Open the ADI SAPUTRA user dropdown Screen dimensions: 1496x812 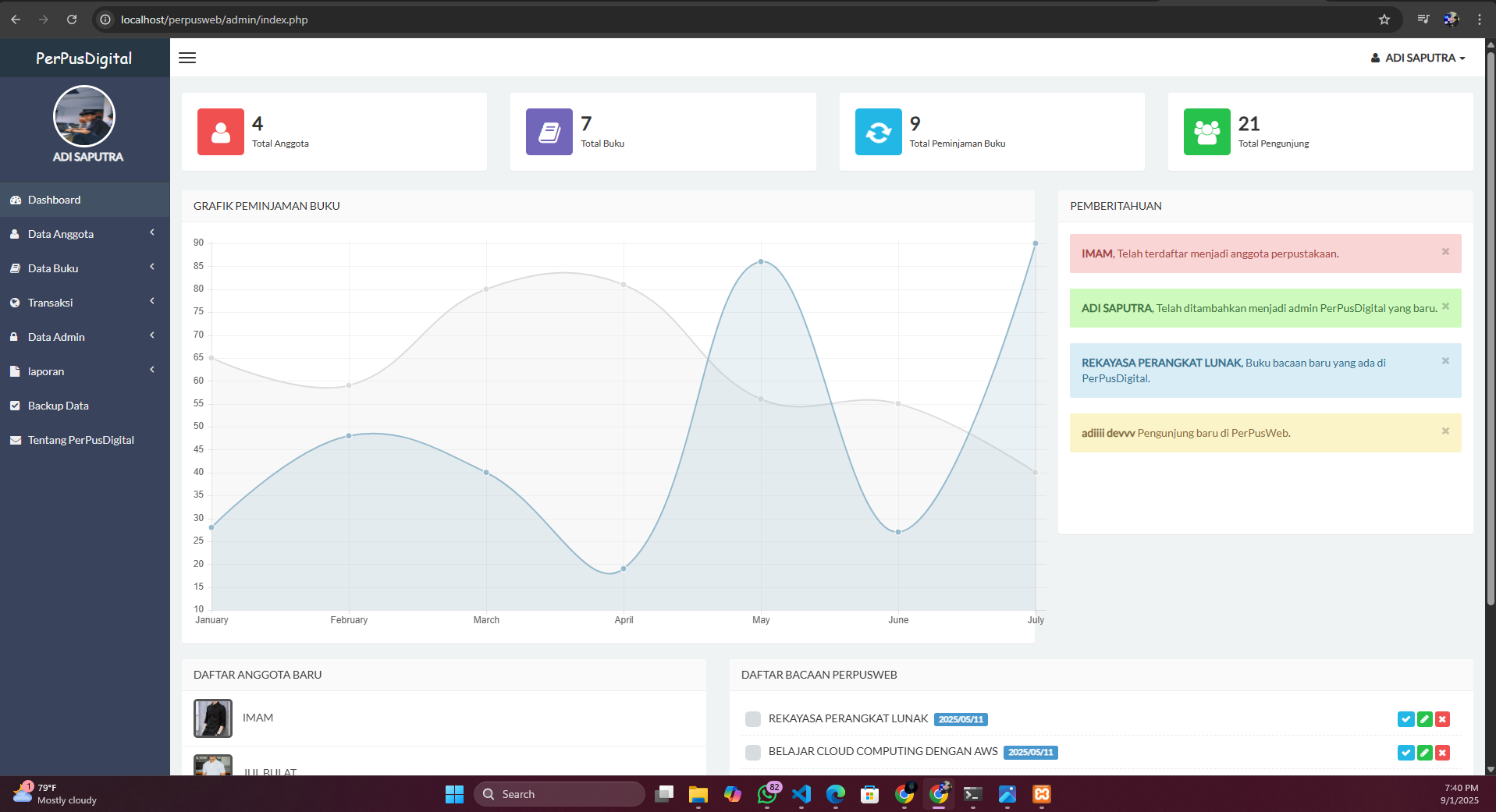coord(1418,58)
